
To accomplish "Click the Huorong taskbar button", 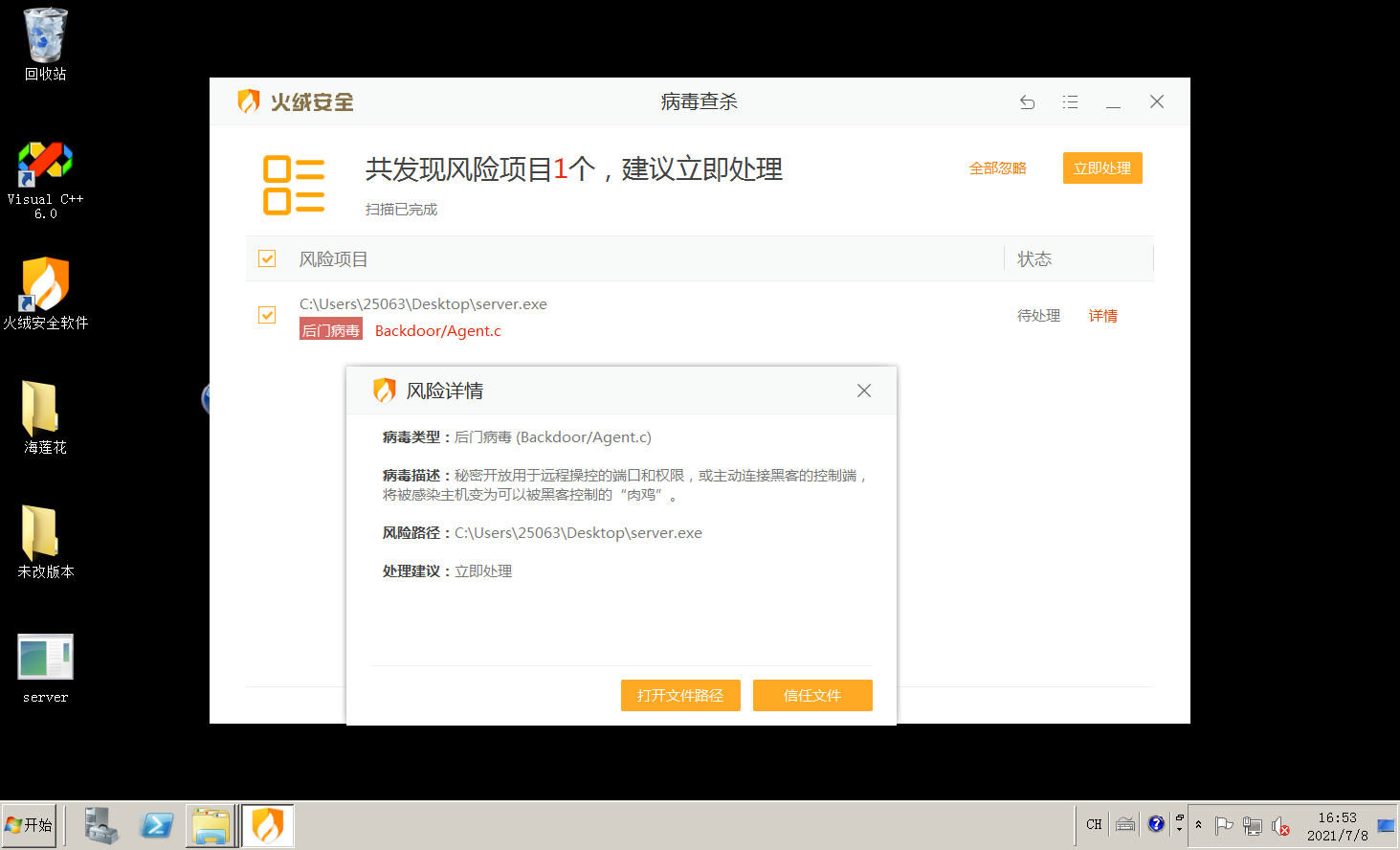I will pos(268,825).
